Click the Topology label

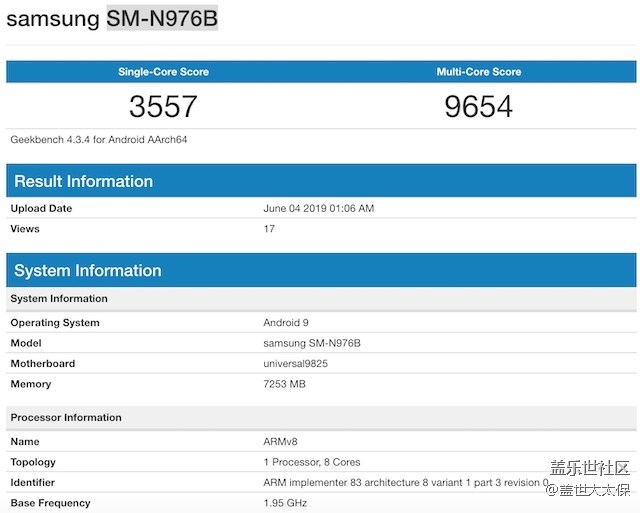[33, 462]
